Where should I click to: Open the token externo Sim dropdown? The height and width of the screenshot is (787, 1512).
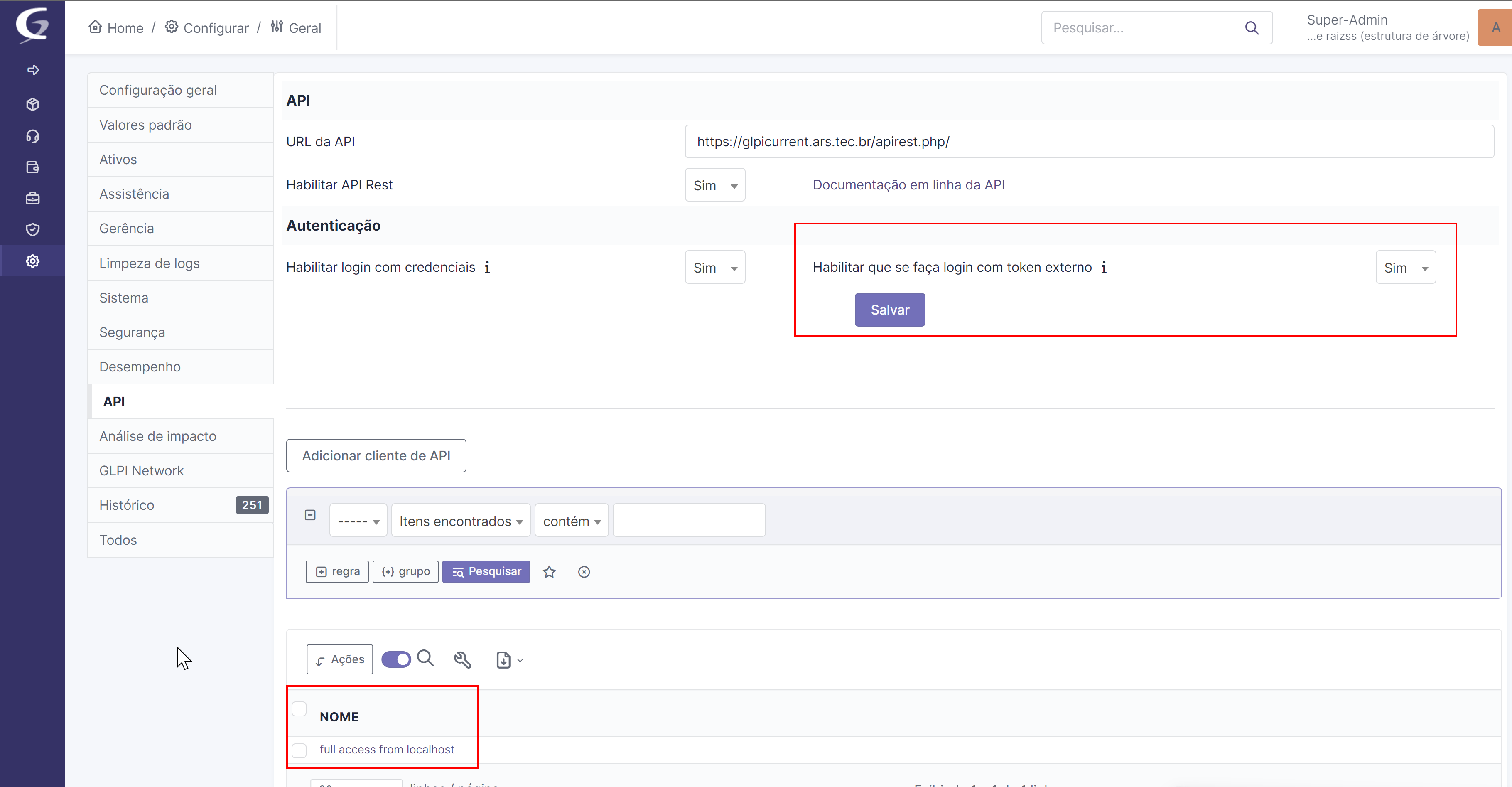pos(1404,267)
